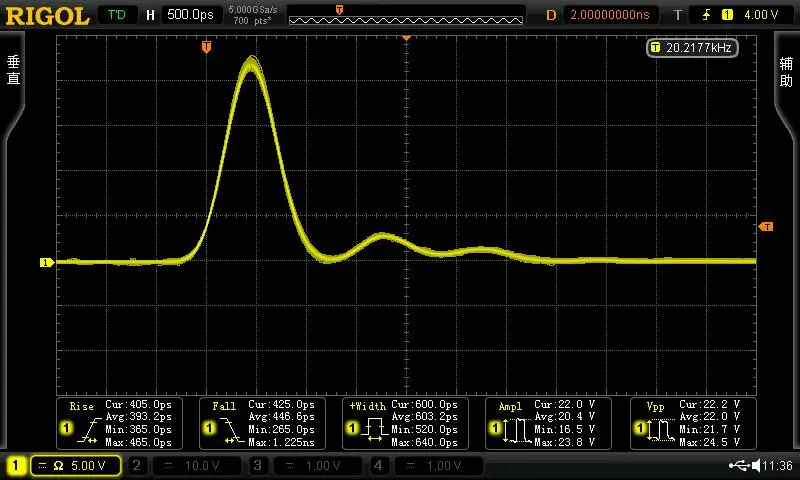The image size is (800, 480).
Task: Click the Fall Avg:446.6ps value
Action: 281,417
